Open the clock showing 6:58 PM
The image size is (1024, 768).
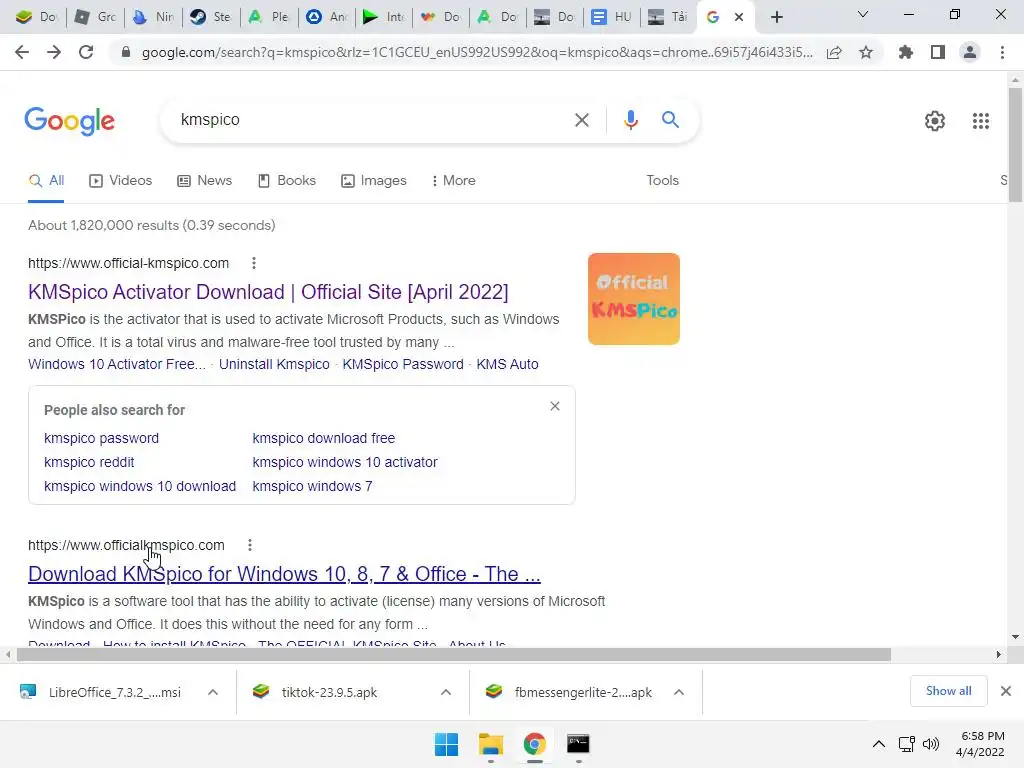[x=980, y=744]
